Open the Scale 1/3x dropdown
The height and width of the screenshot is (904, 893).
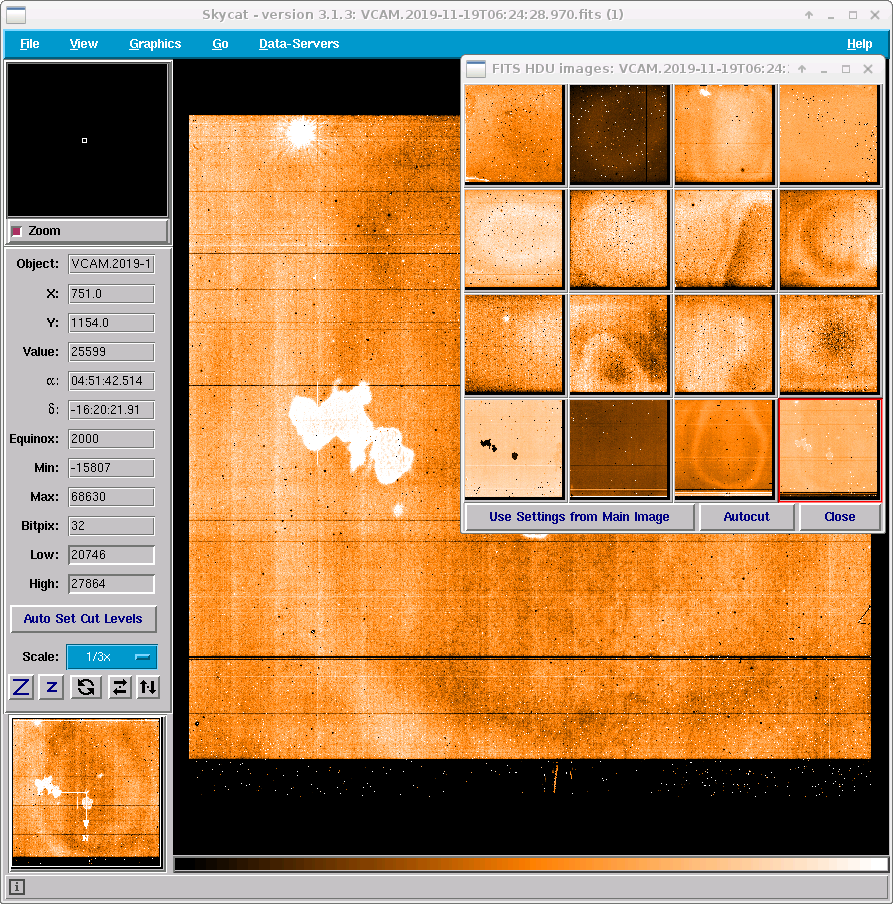(111, 657)
